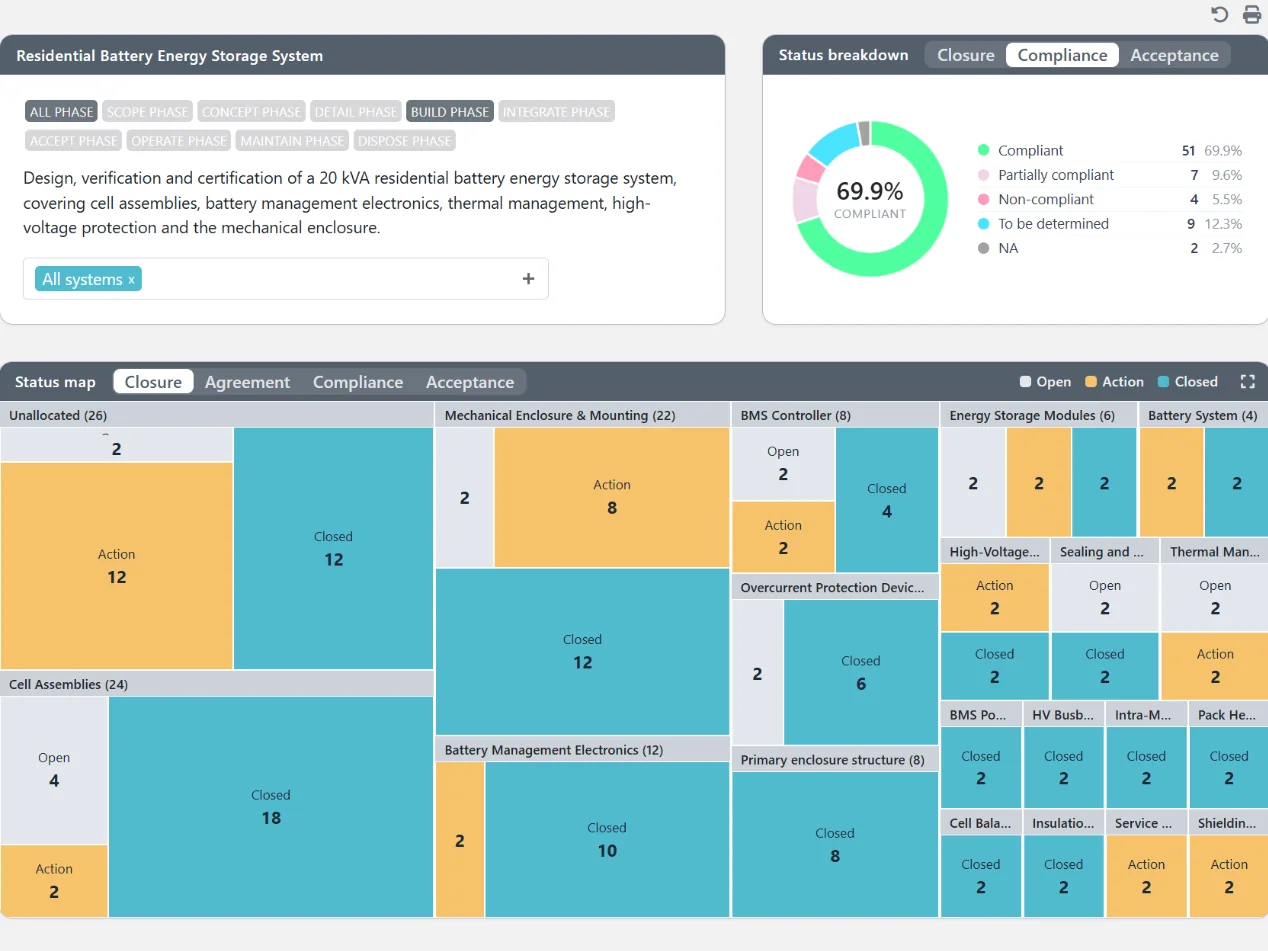This screenshot has height=951, width=1268.
Task: Open Primary enclosure structure (8) header
Action: coord(835,760)
